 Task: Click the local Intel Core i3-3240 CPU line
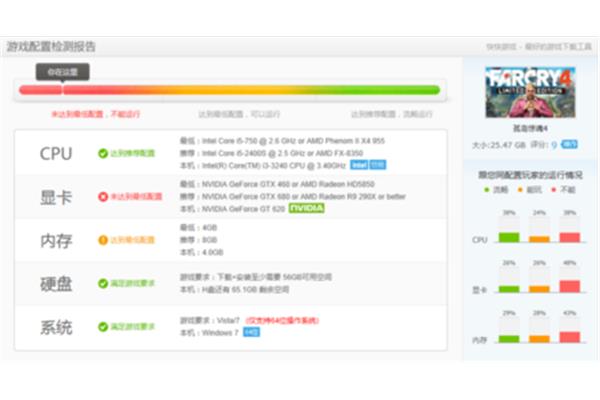(263, 165)
